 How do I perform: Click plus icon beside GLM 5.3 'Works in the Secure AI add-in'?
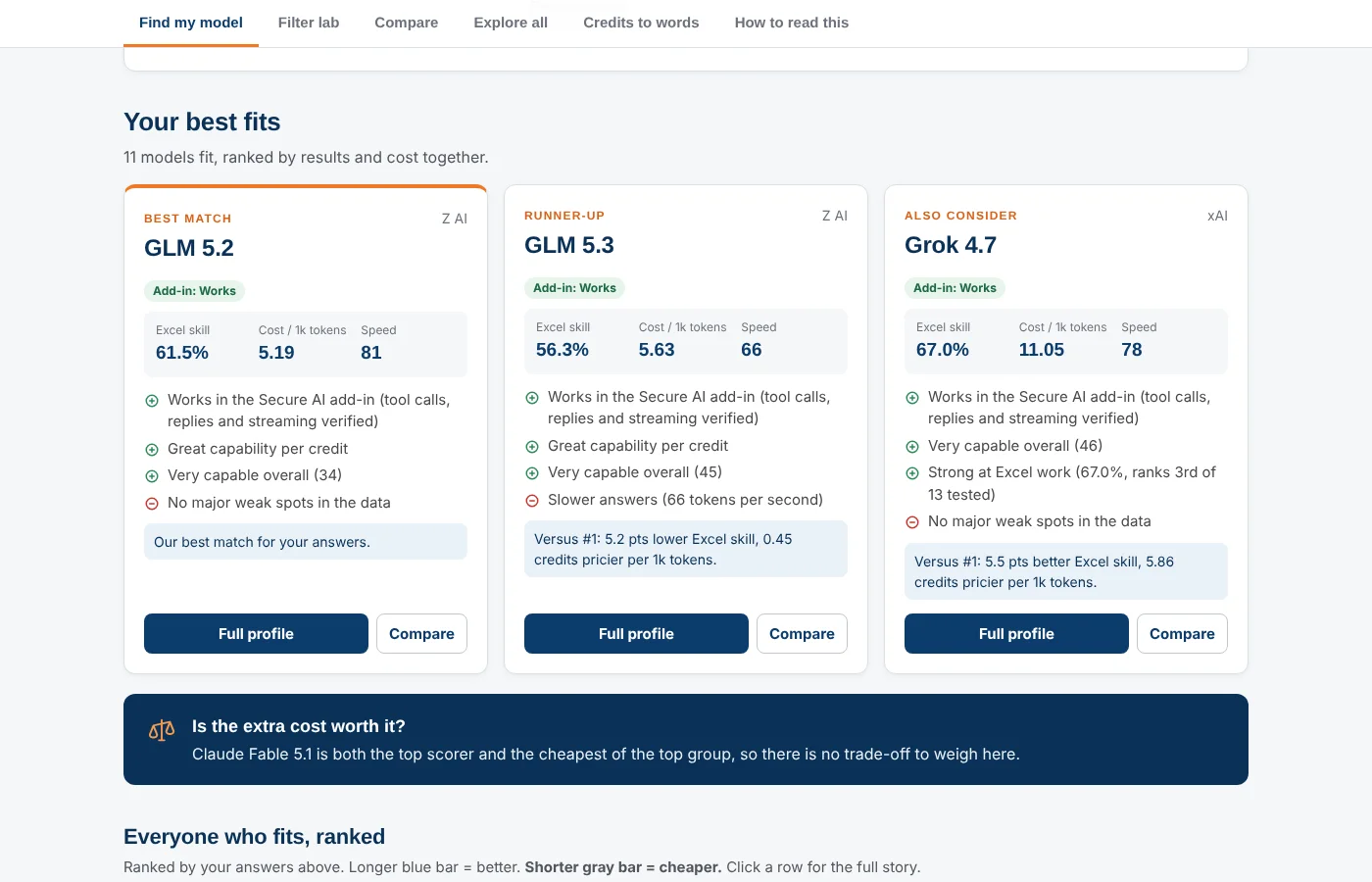click(x=532, y=398)
